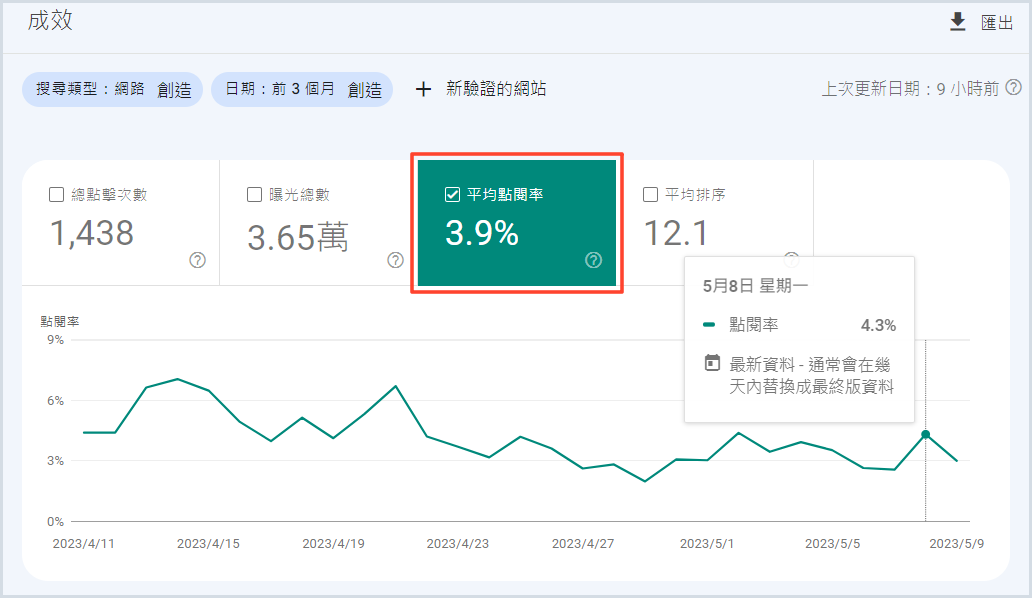Click the plus icon beside 新驗證的網站

(x=423, y=89)
